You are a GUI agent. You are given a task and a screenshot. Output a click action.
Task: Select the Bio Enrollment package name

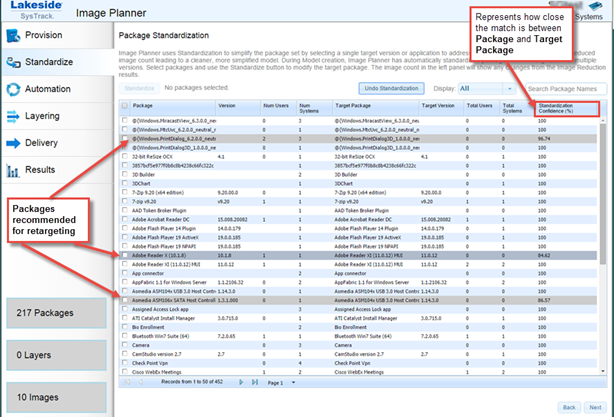pyautogui.click(x=148, y=327)
